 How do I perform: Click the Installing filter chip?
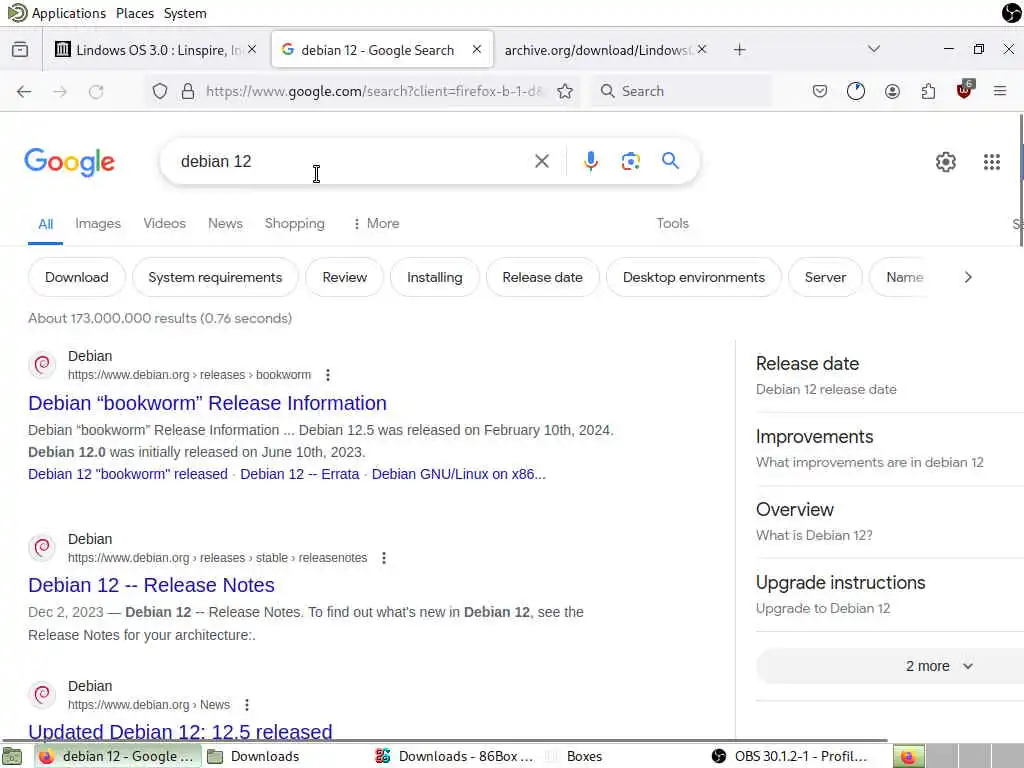[x=434, y=277]
